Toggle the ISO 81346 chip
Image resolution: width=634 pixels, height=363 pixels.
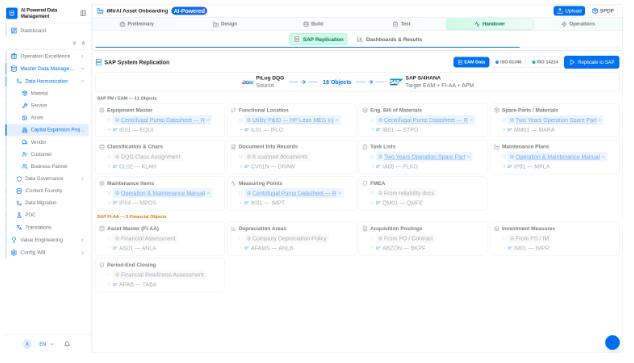tap(509, 62)
